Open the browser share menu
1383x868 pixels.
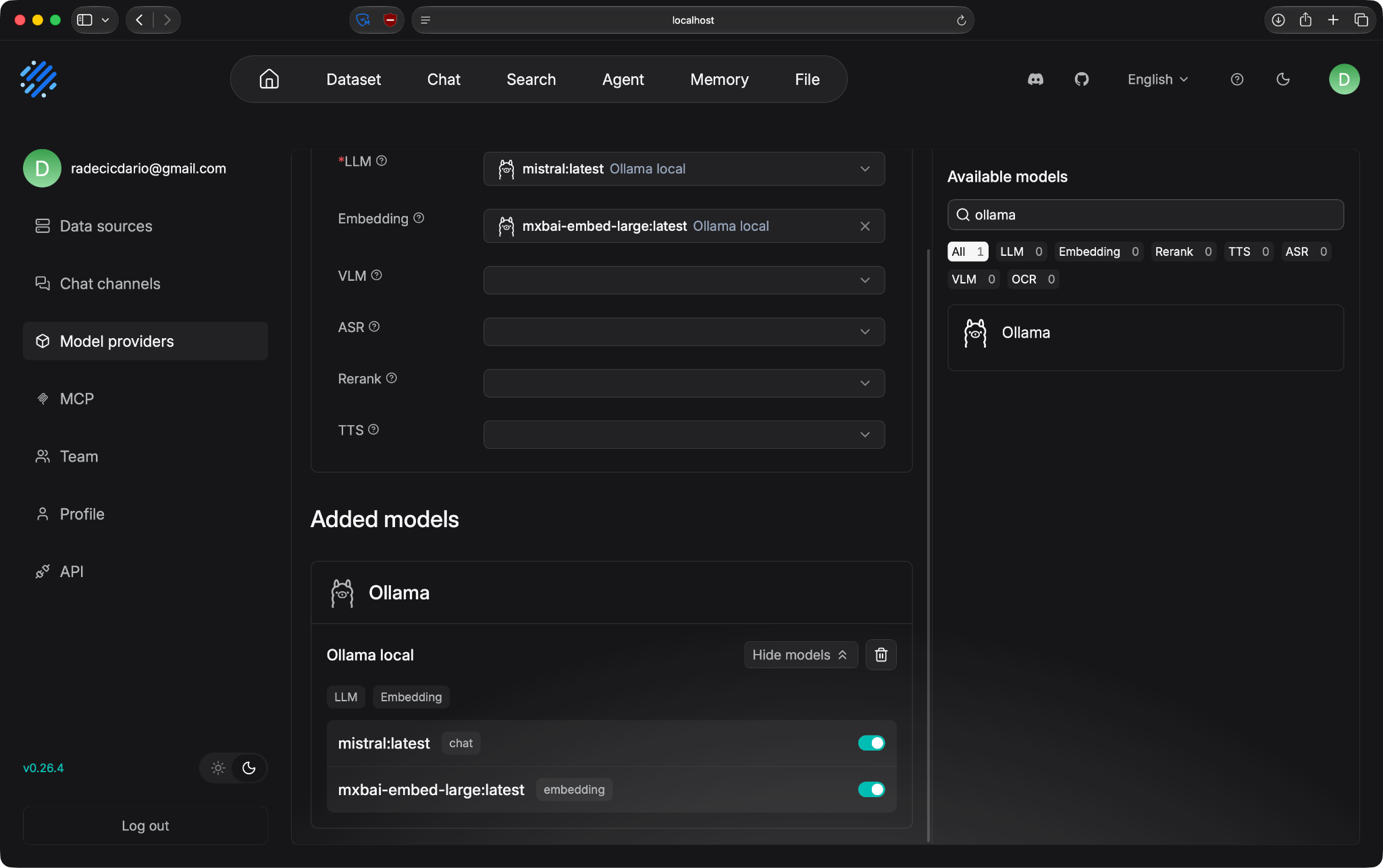[x=1305, y=20]
